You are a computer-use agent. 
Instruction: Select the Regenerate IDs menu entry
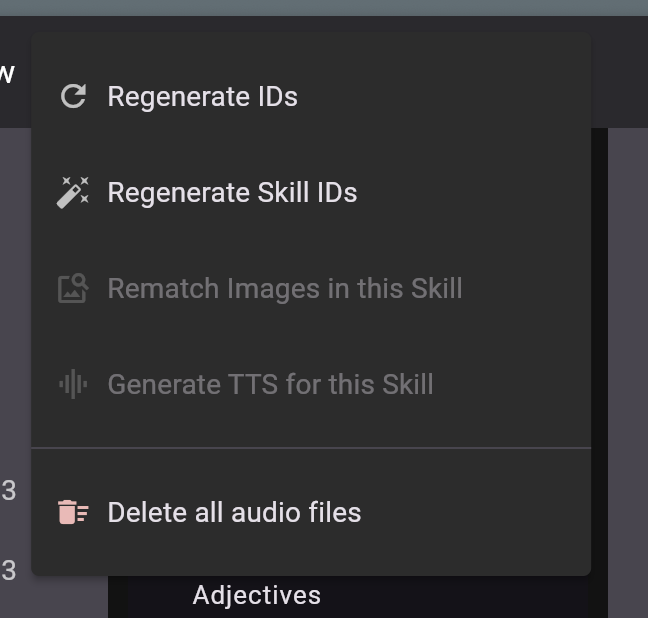202,96
